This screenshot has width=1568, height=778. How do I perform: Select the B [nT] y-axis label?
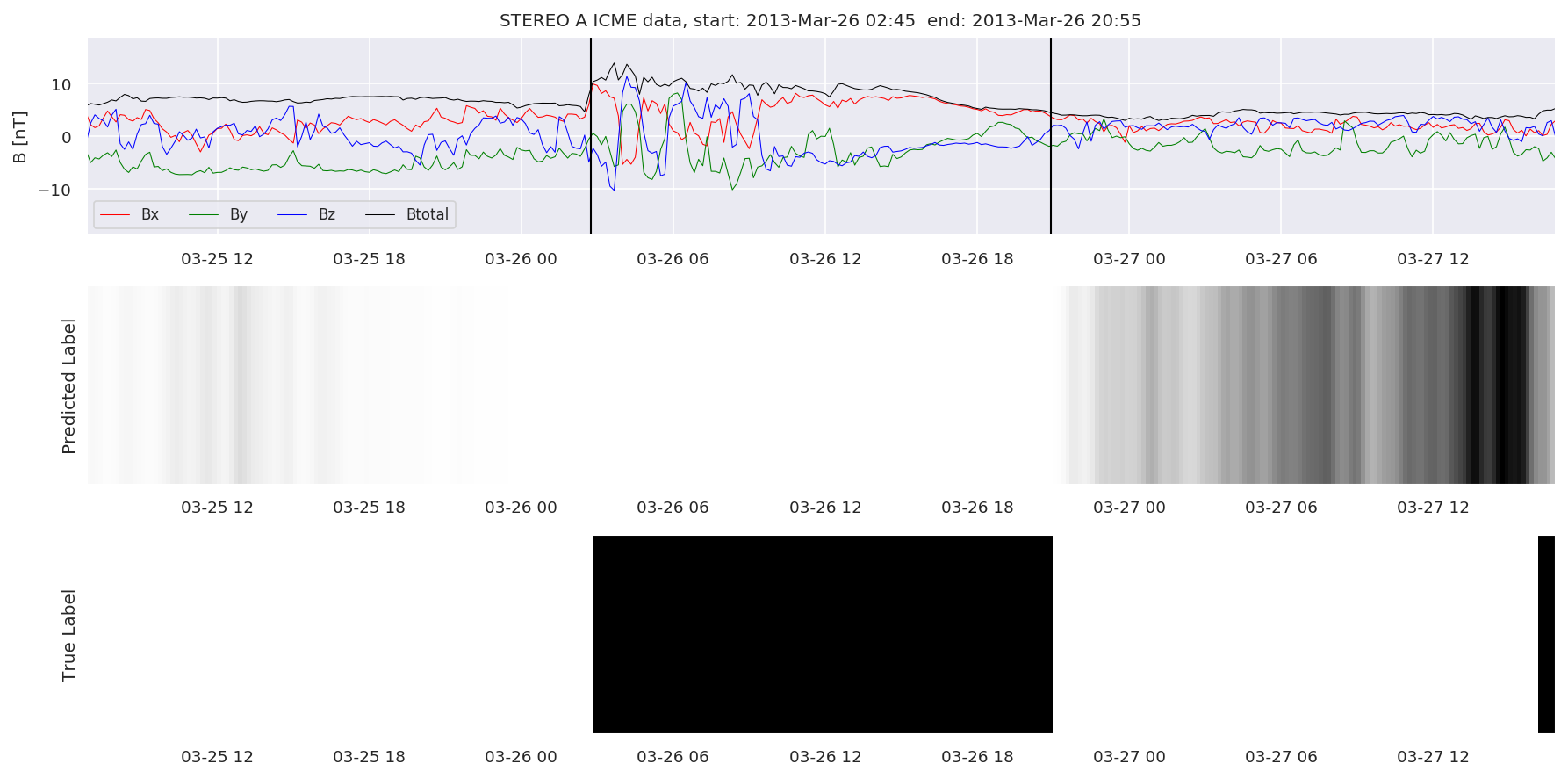point(20,137)
